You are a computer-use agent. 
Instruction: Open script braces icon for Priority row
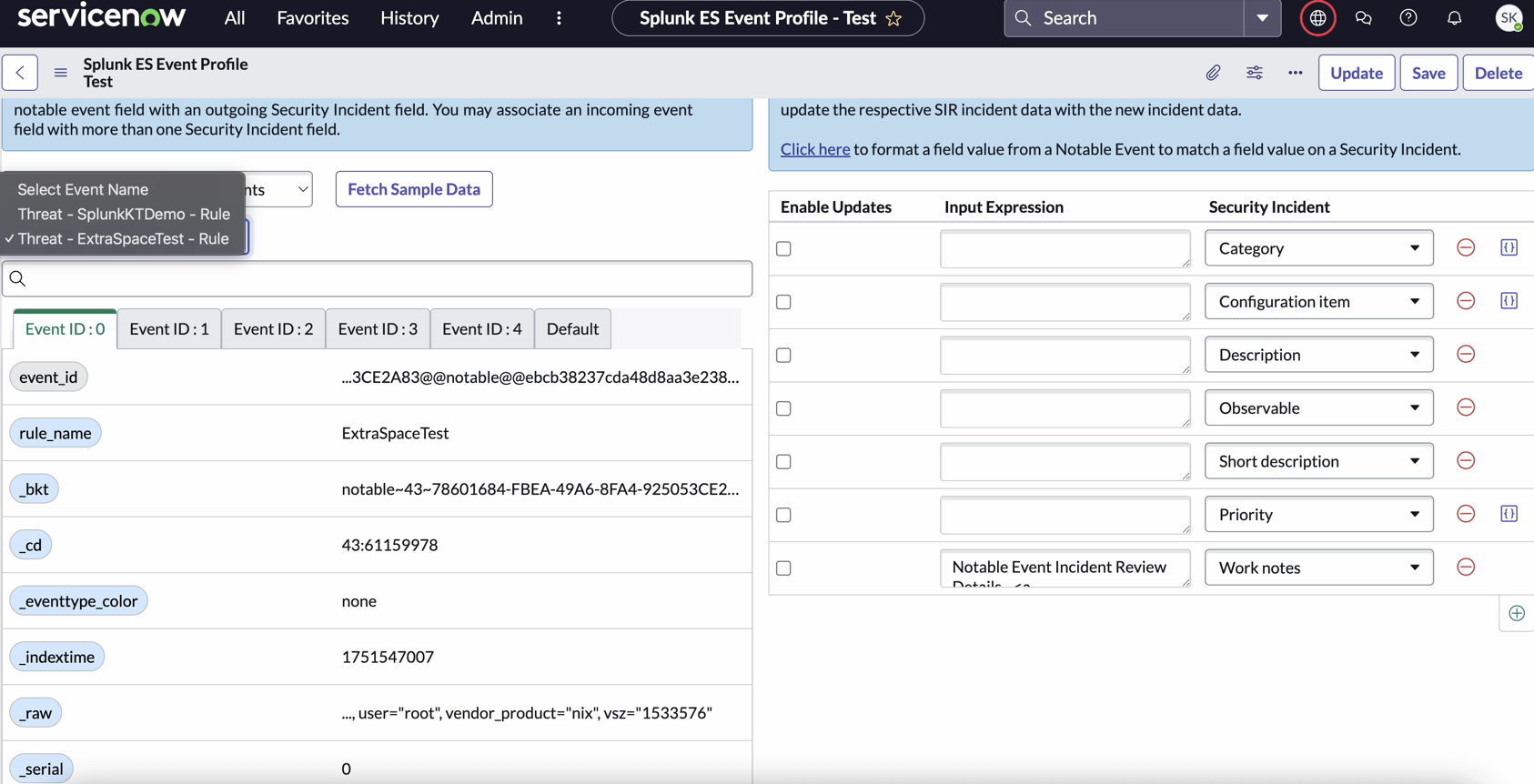coord(1509,514)
